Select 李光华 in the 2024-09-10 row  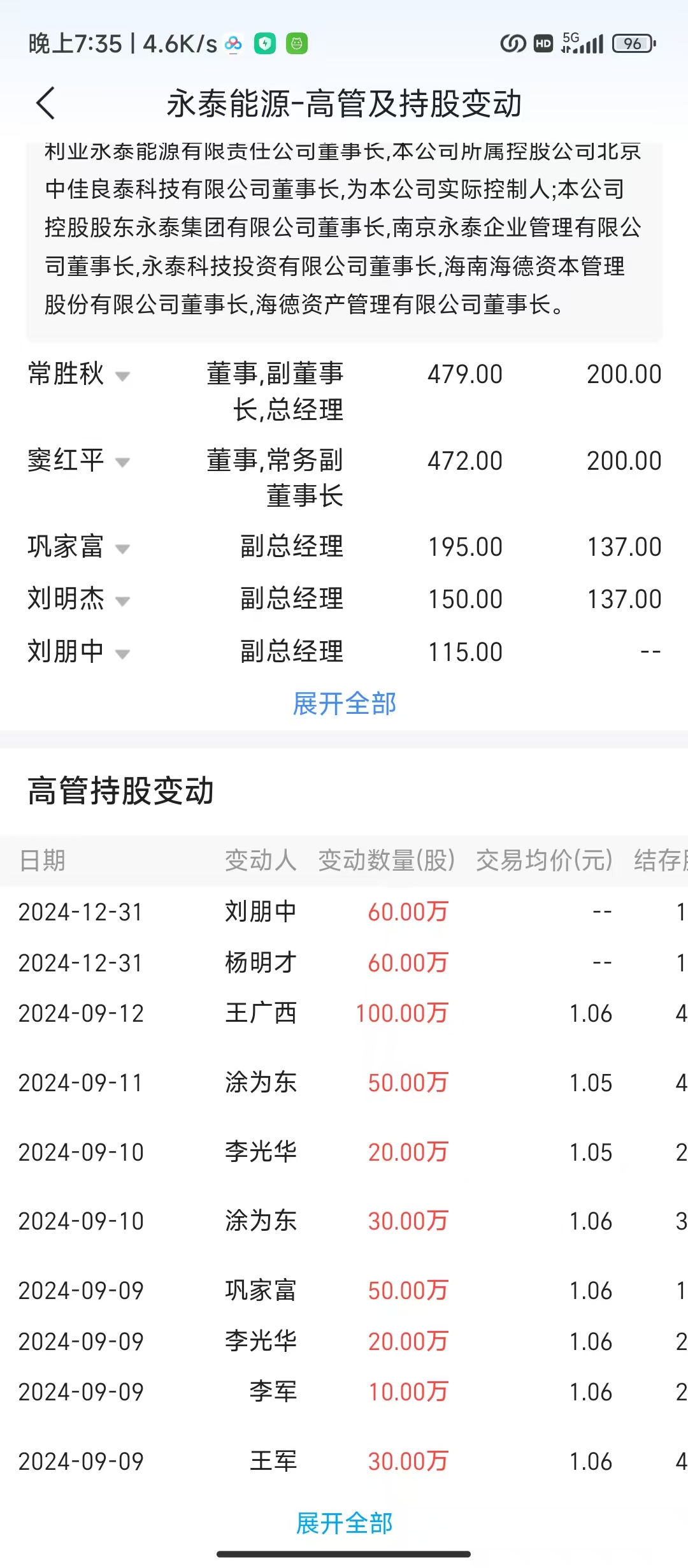[x=261, y=1152]
